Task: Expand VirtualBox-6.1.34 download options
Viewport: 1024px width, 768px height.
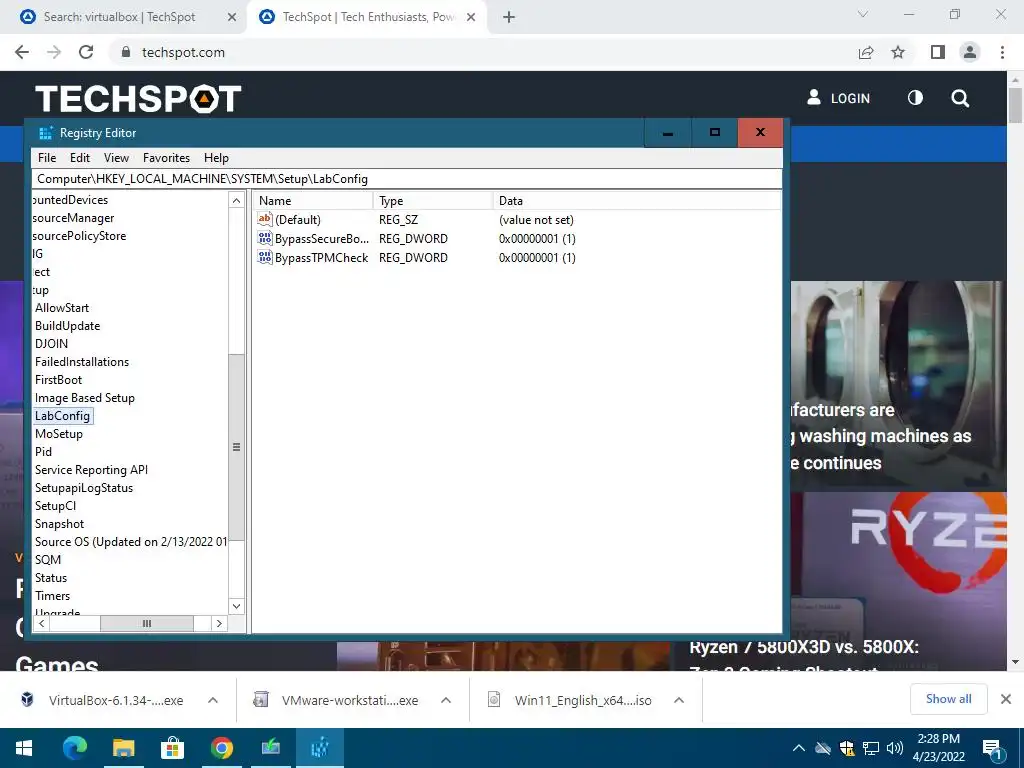Action: [x=213, y=700]
